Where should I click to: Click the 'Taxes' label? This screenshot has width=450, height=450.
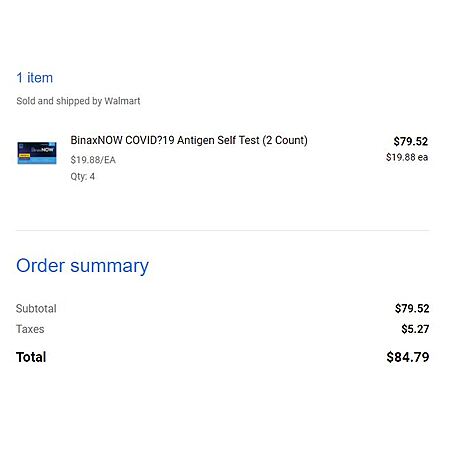click(30, 329)
